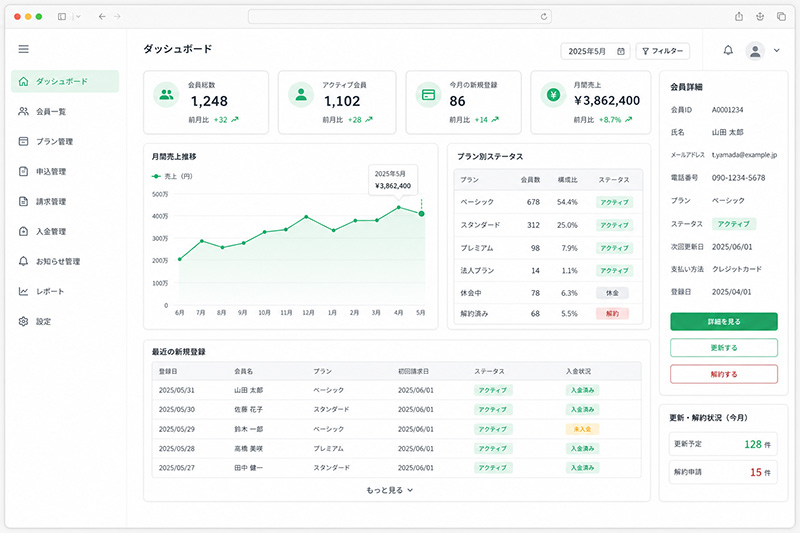Image resolution: width=800 pixels, height=533 pixels.
Task: Click the ¥3,862,400 monthly sales value
Action: (607, 100)
